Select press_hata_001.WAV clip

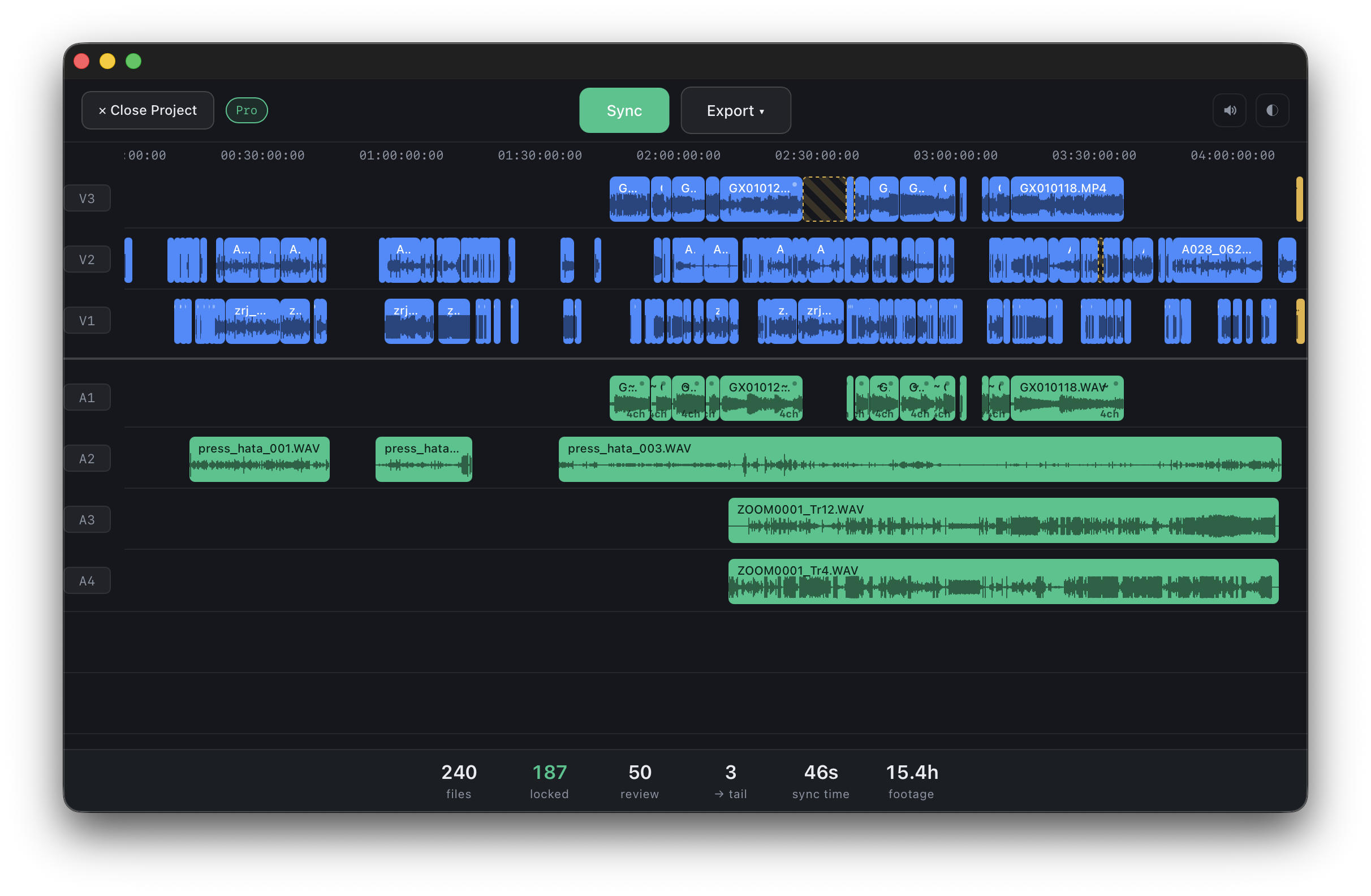[259, 459]
